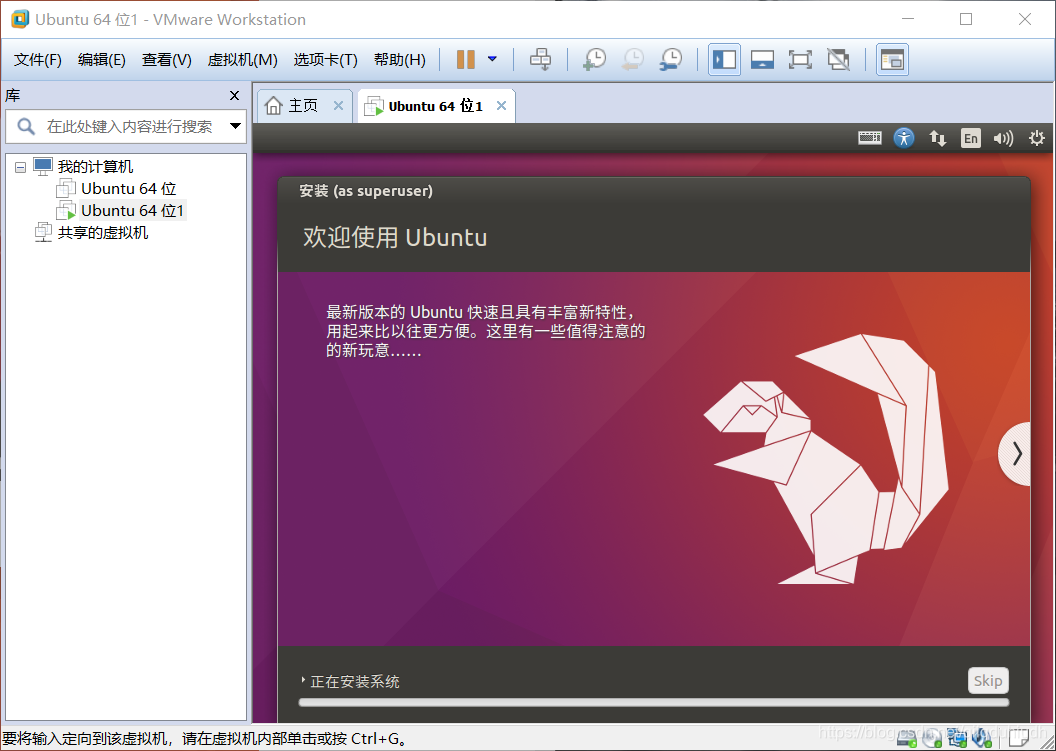Open the 选项卡(T) menu
Viewport: 1056px width, 751px height.
(325, 59)
